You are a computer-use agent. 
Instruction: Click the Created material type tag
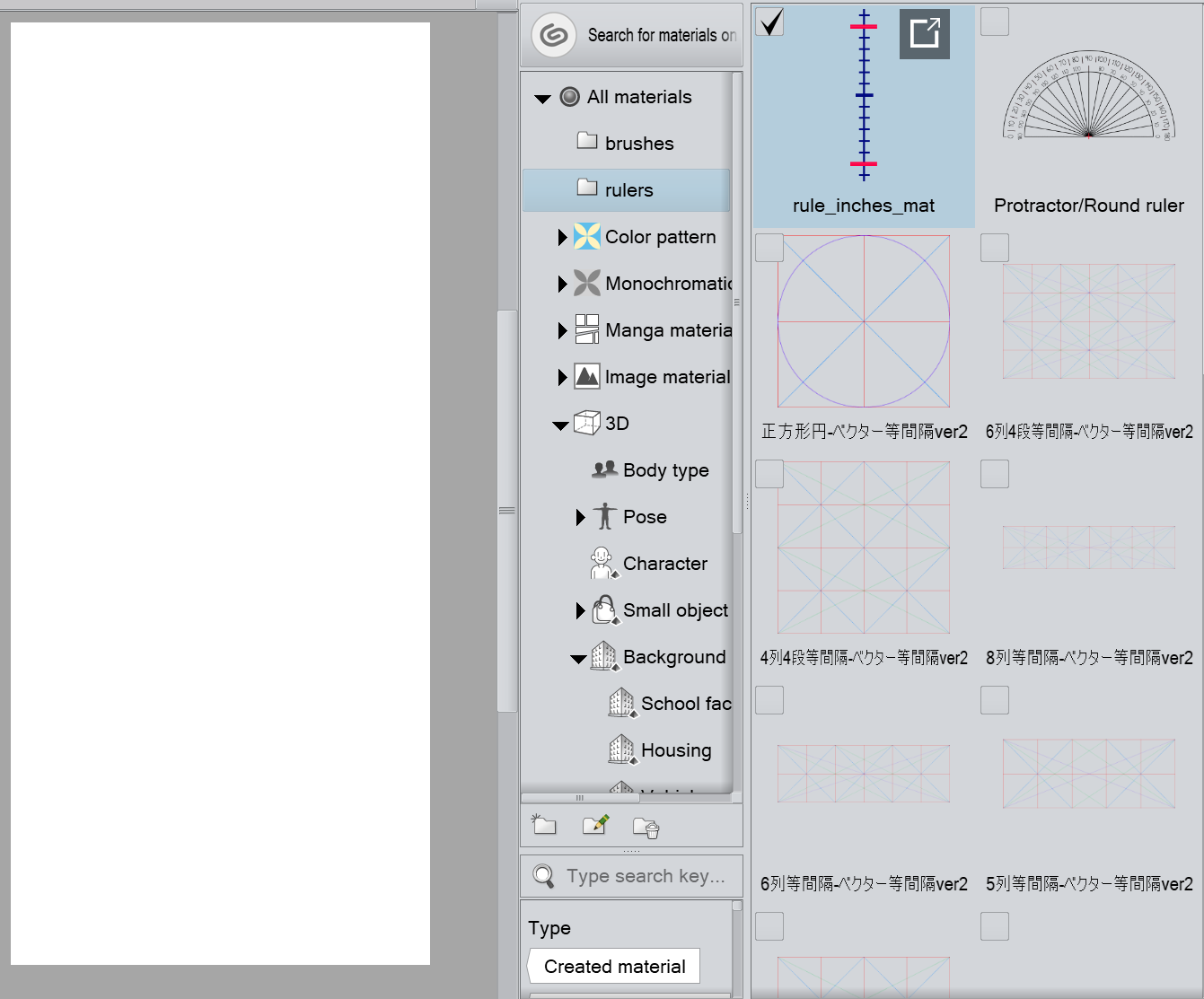(x=614, y=967)
